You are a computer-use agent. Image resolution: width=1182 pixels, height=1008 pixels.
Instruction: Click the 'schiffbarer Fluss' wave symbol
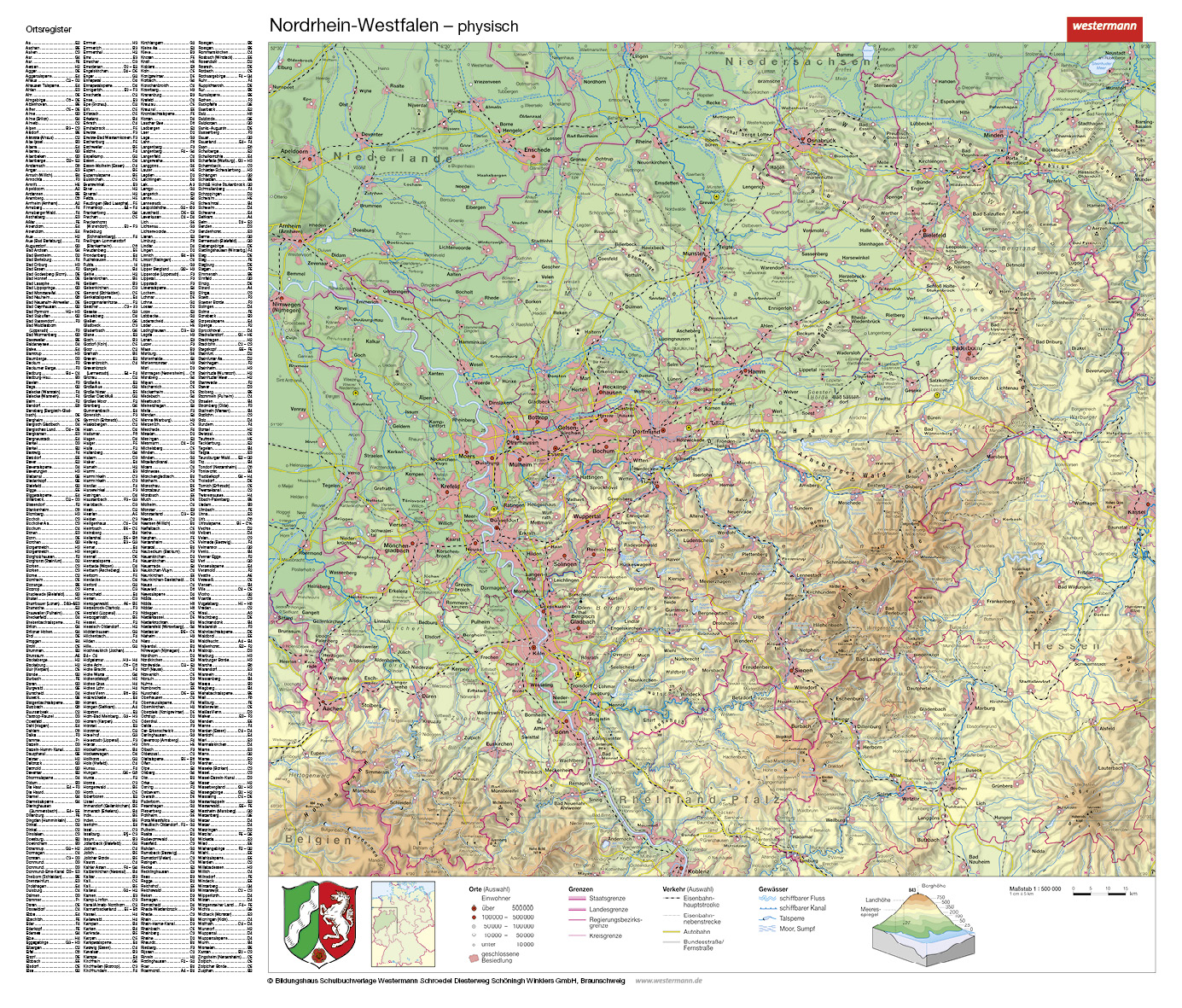767,899
